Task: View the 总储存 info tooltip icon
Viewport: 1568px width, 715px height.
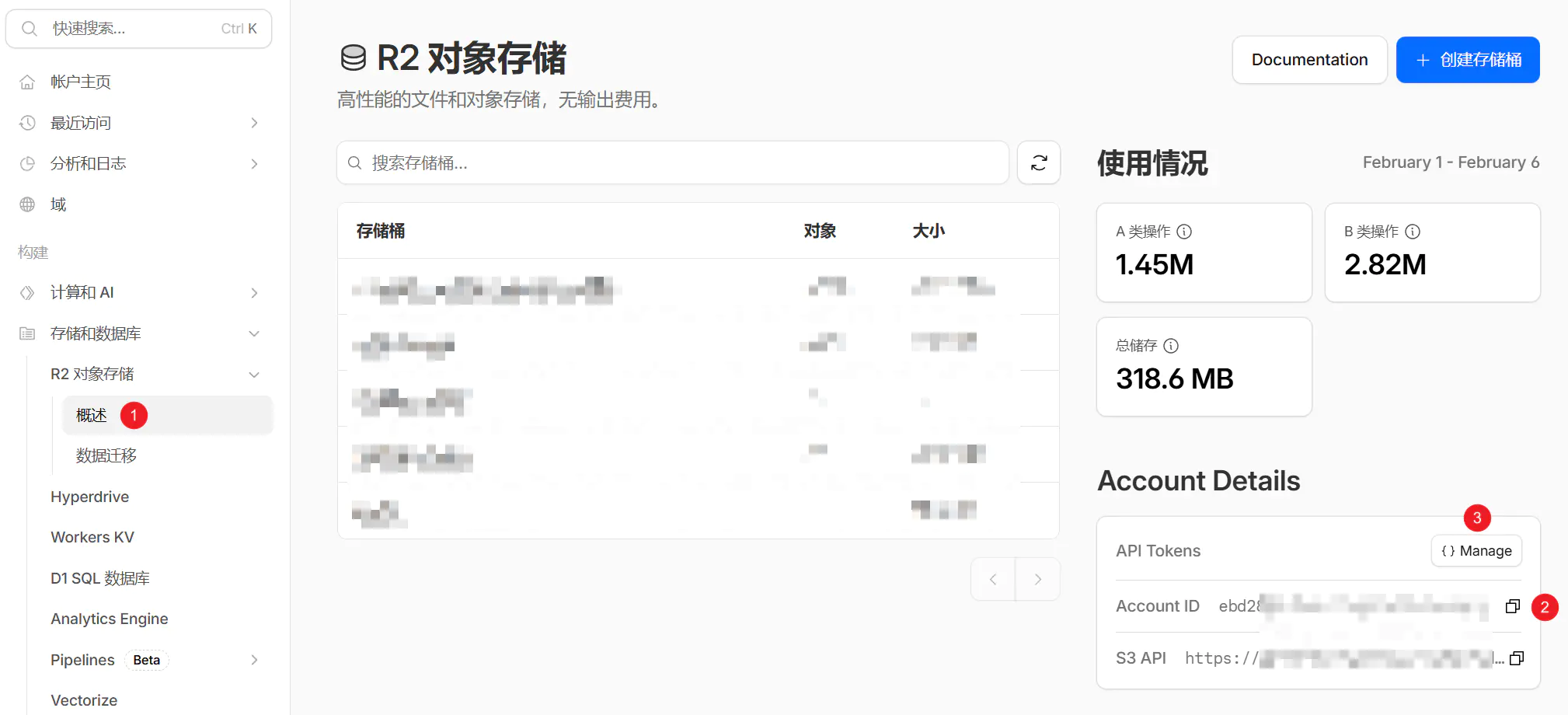Action: [1172, 346]
